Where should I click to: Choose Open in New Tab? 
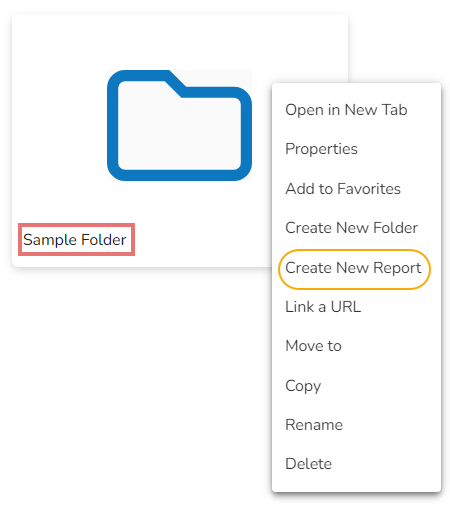tap(346, 110)
